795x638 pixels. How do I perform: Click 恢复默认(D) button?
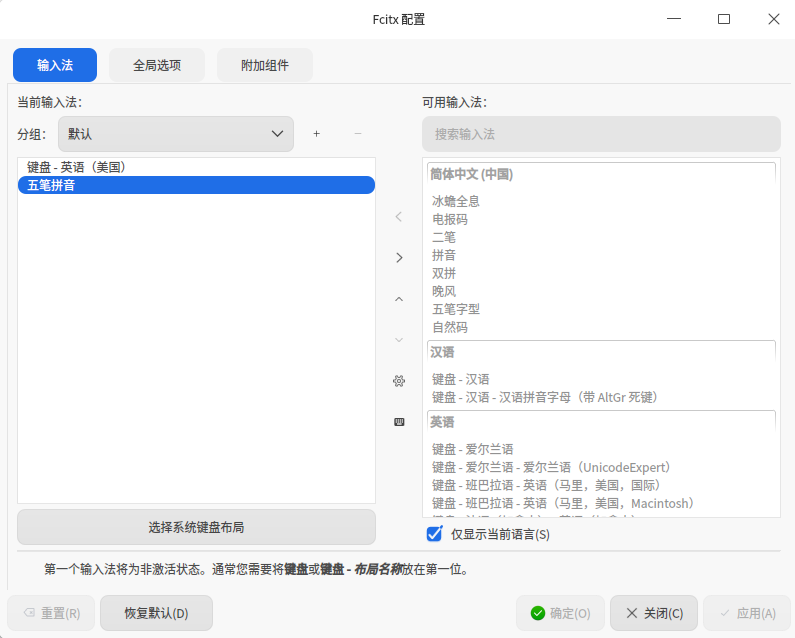click(156, 613)
